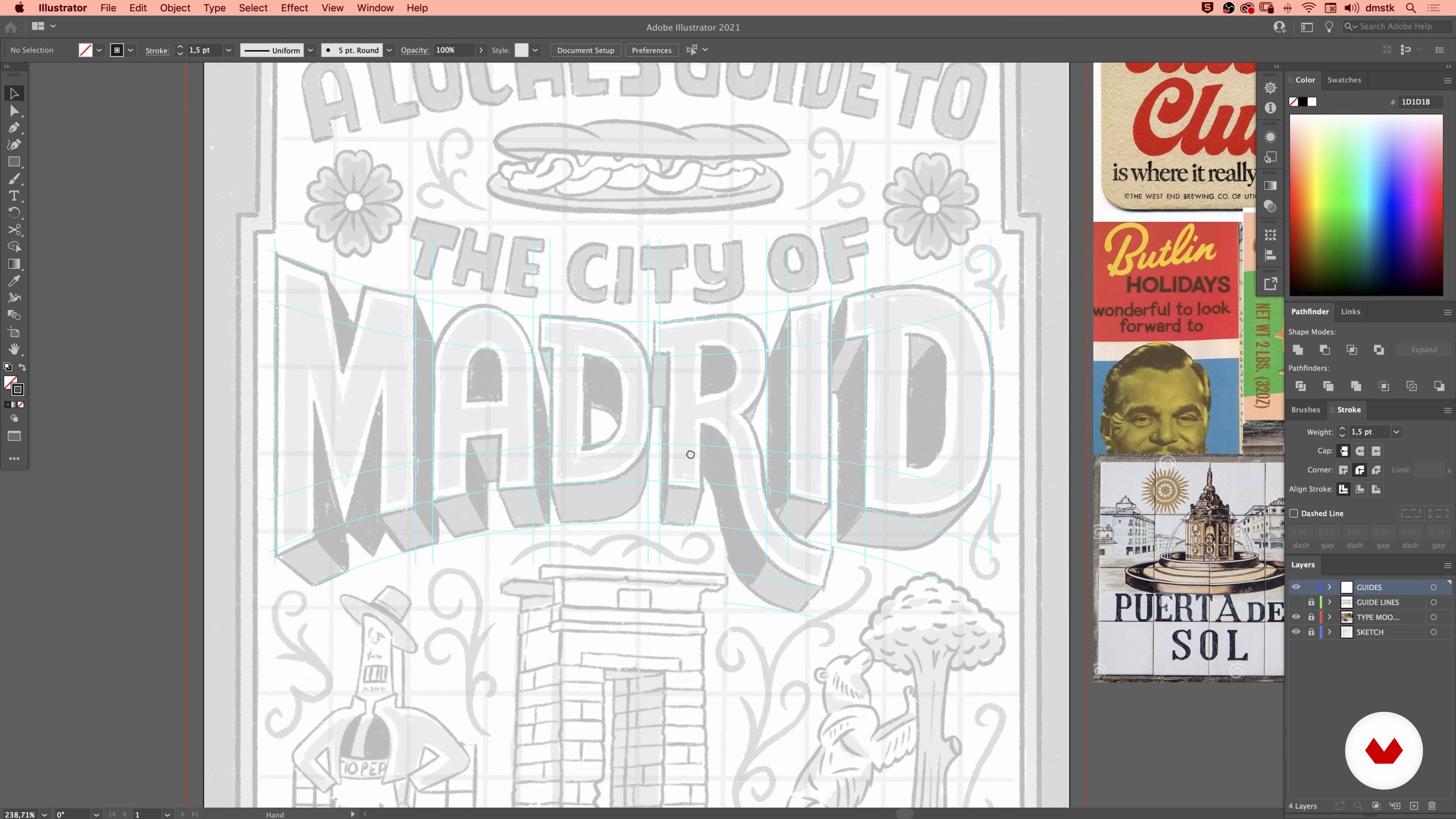Expand the SKETCH layer

pos(1329,632)
